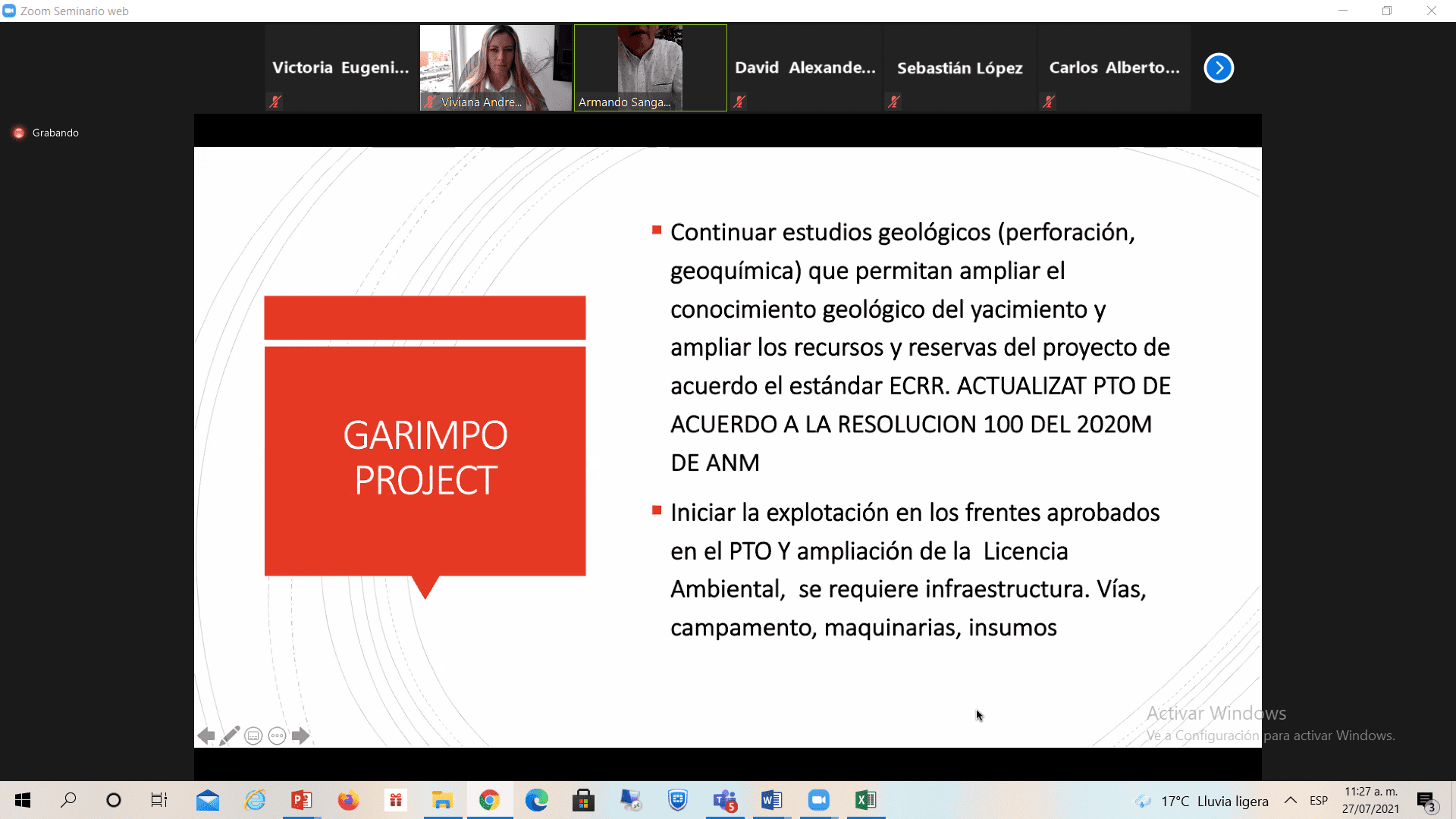Viewport: 1456px width, 819px height.
Task: Open the slide pen annotation tool
Action: [x=230, y=736]
